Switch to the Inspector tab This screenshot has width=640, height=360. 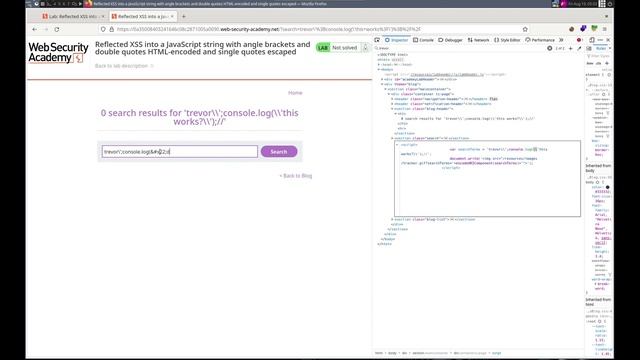[396, 40]
